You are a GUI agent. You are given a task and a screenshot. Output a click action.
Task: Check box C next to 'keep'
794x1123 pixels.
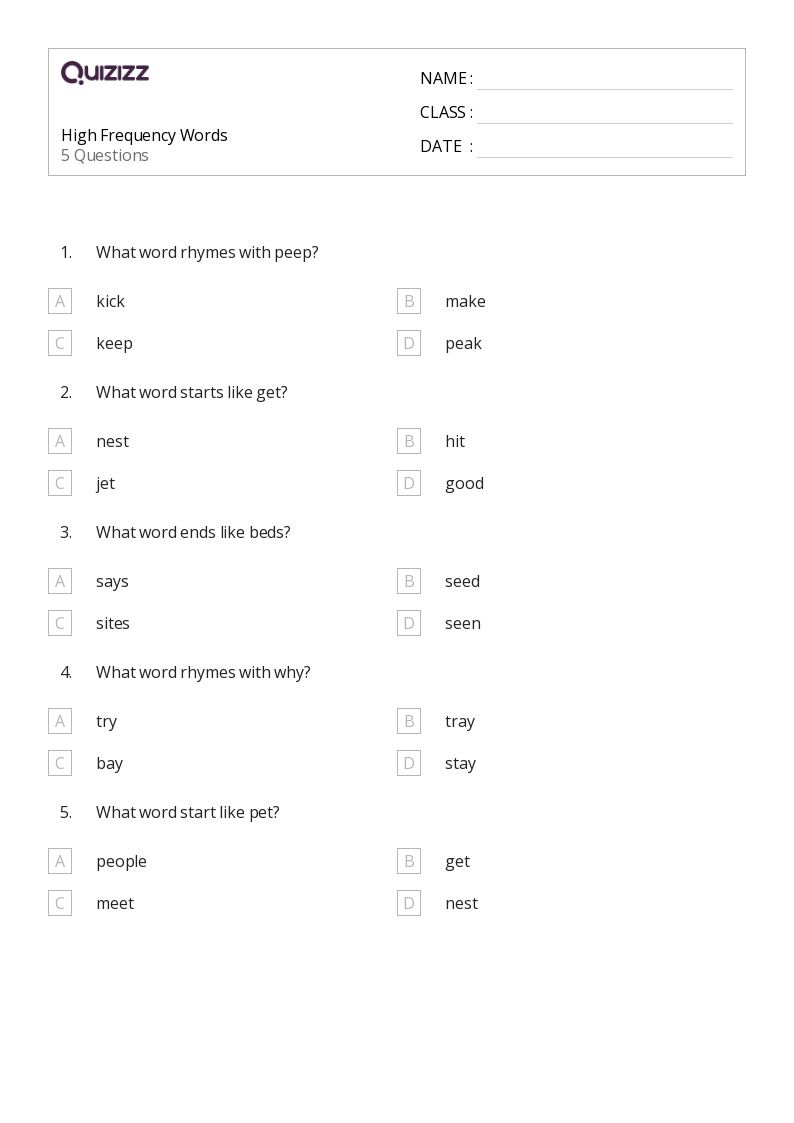60,343
